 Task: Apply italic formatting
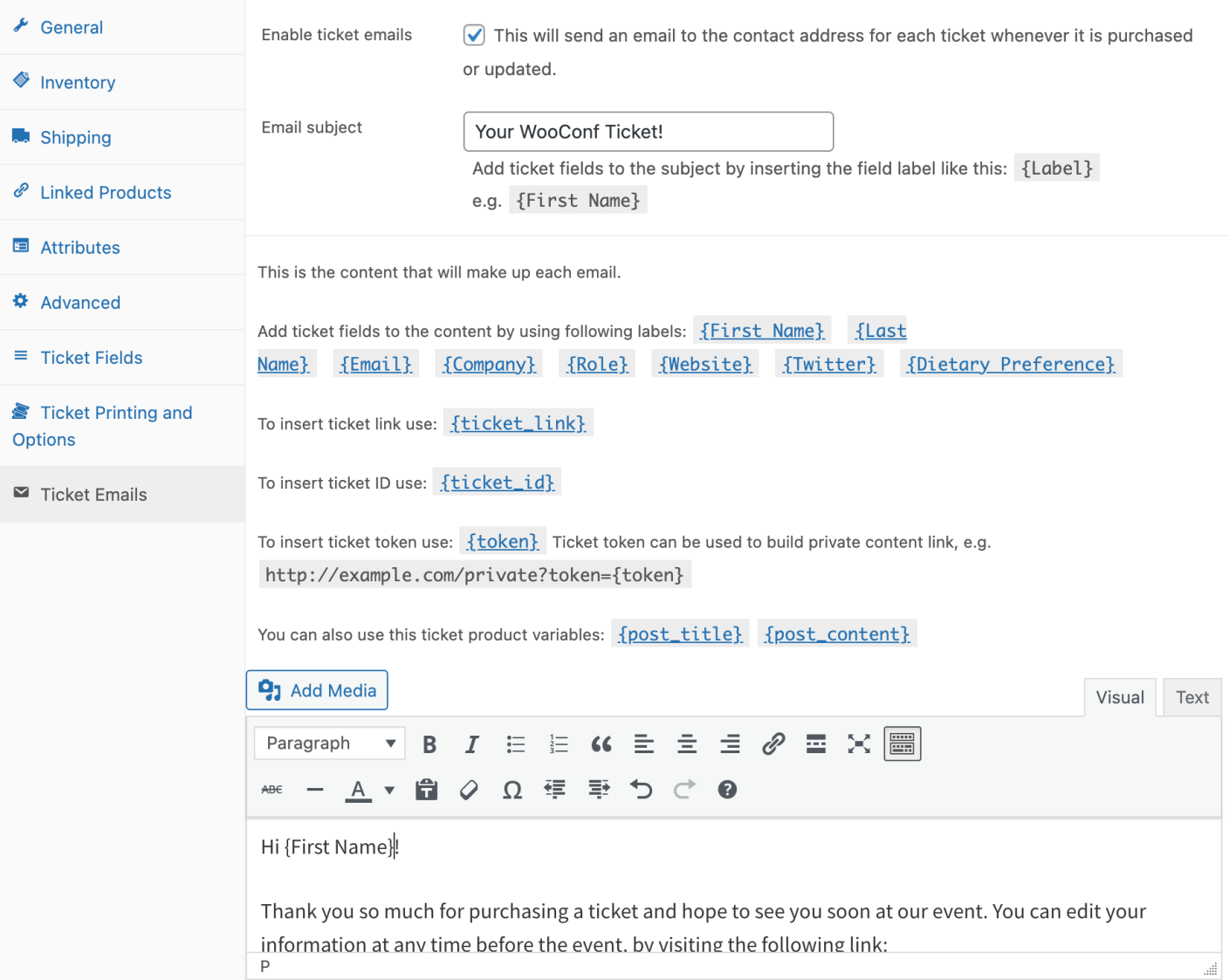coord(471,744)
